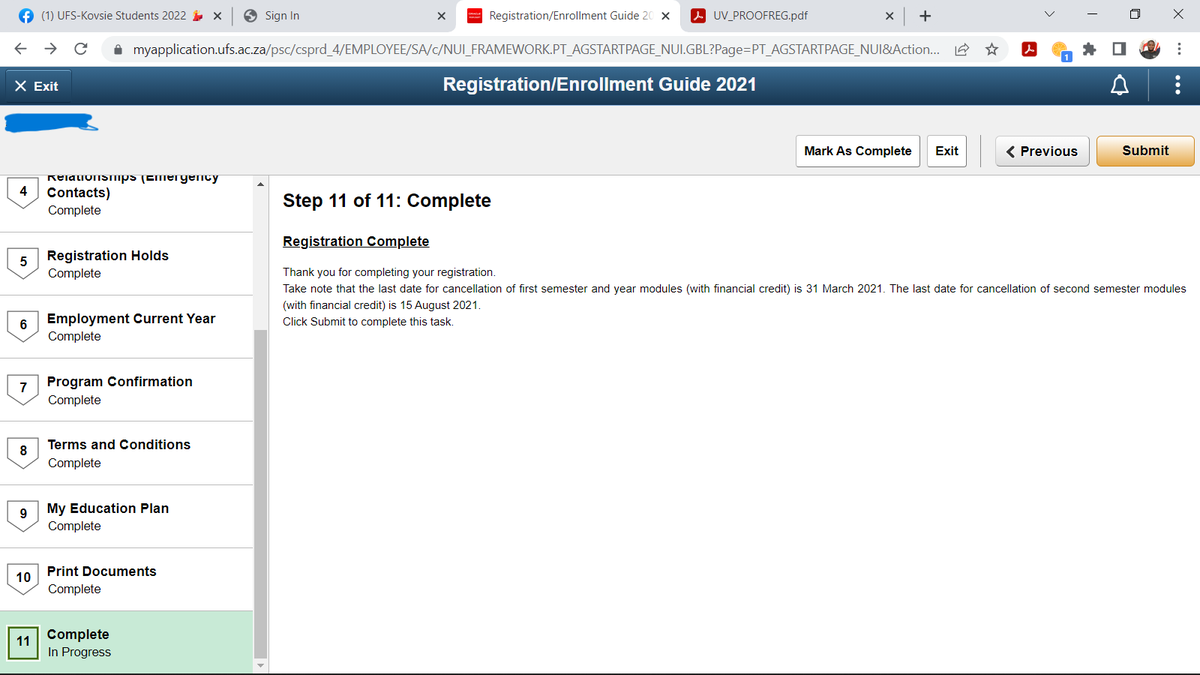The width and height of the screenshot is (1200, 675).
Task: Switch to the UV_PROOFREG.pdf tab
Action: pos(795,16)
